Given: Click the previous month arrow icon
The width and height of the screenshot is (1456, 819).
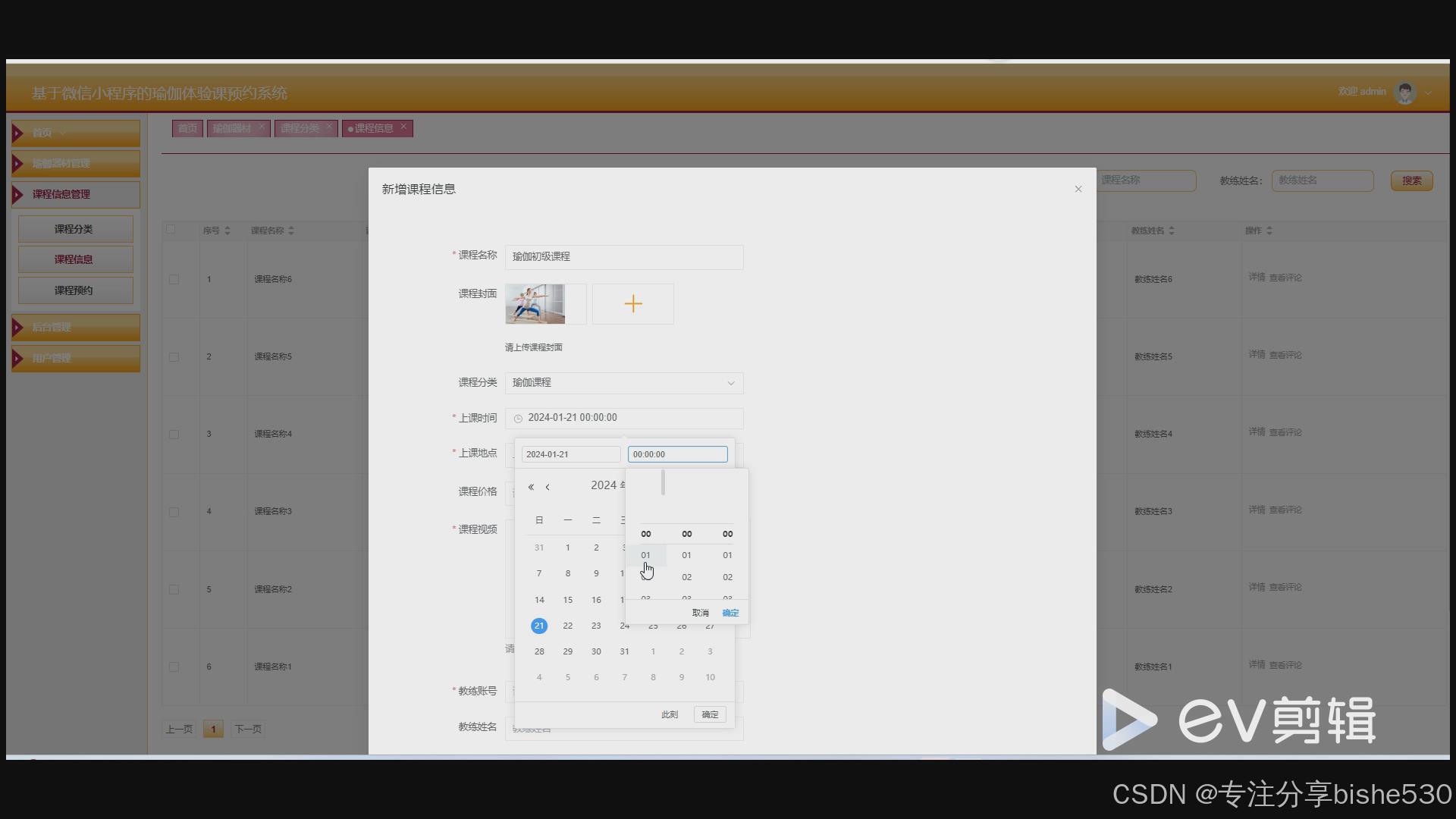Looking at the screenshot, I should pos(548,487).
